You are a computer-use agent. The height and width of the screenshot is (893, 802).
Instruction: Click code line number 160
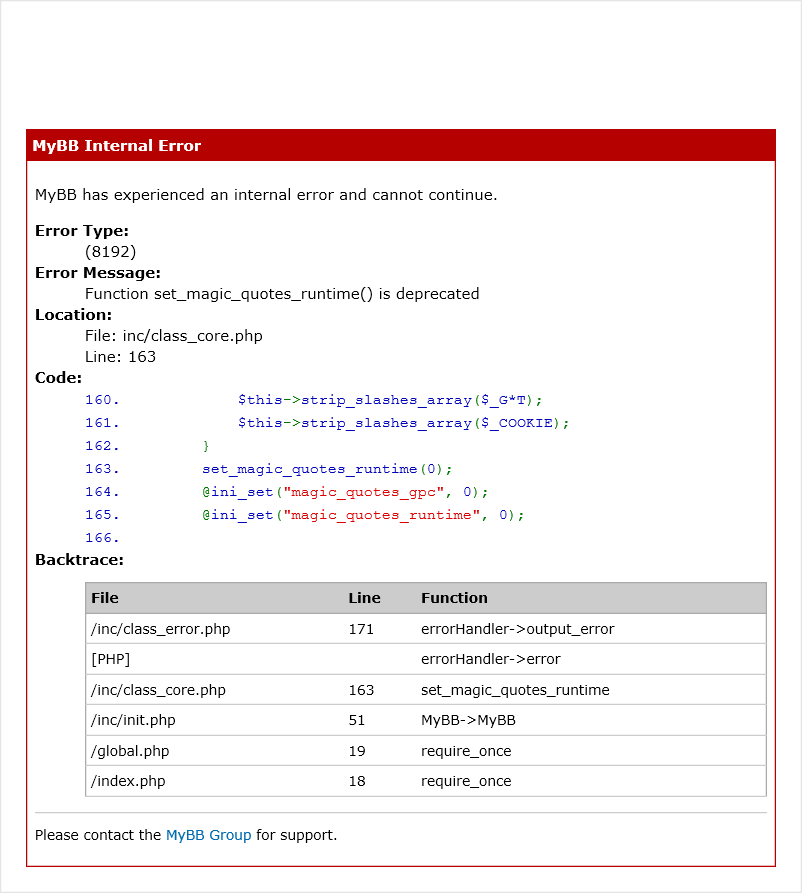click(102, 400)
